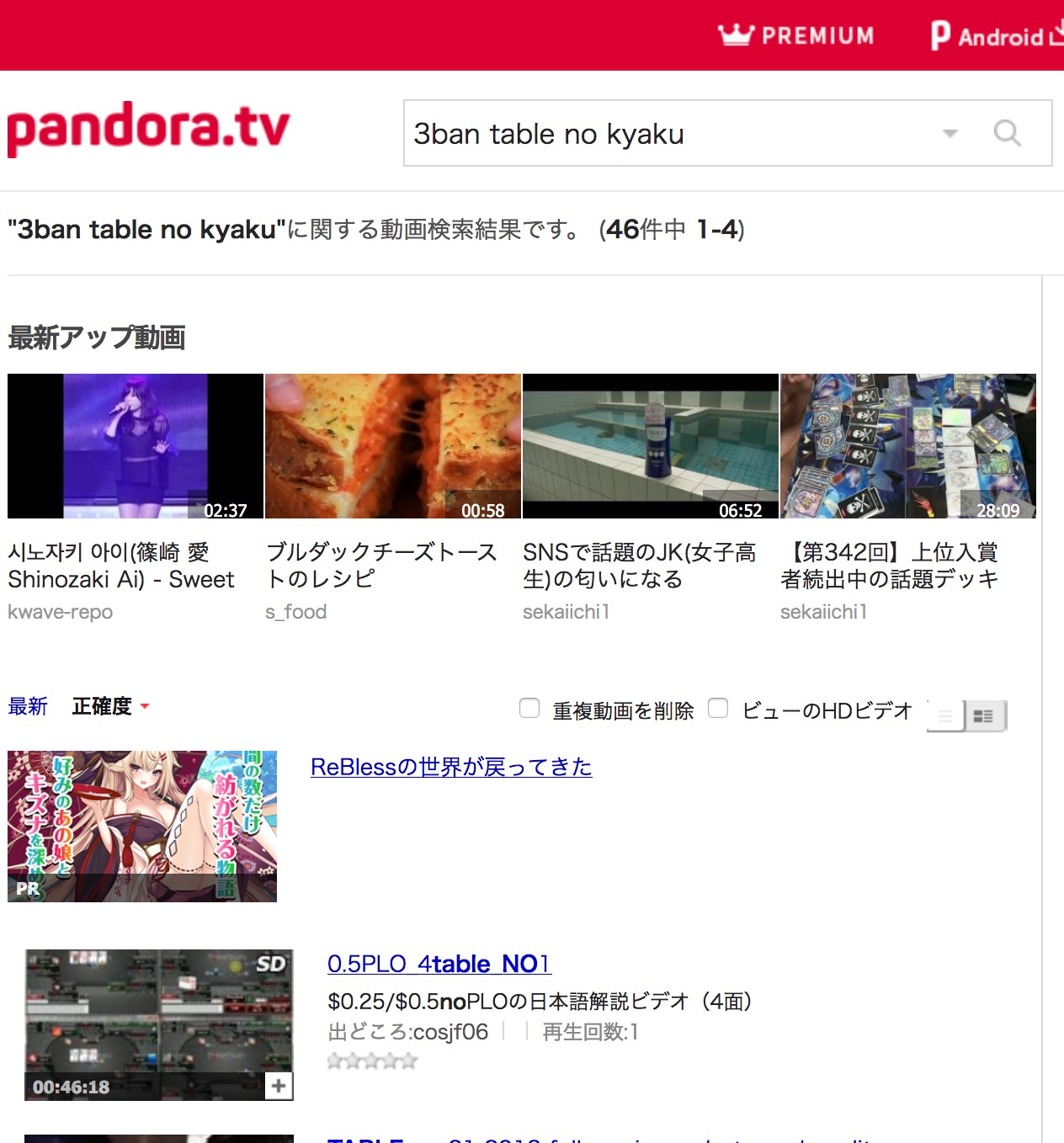1064x1143 pixels.
Task: Open the 正確度 sort dropdown
Action: pyautogui.click(x=110, y=706)
